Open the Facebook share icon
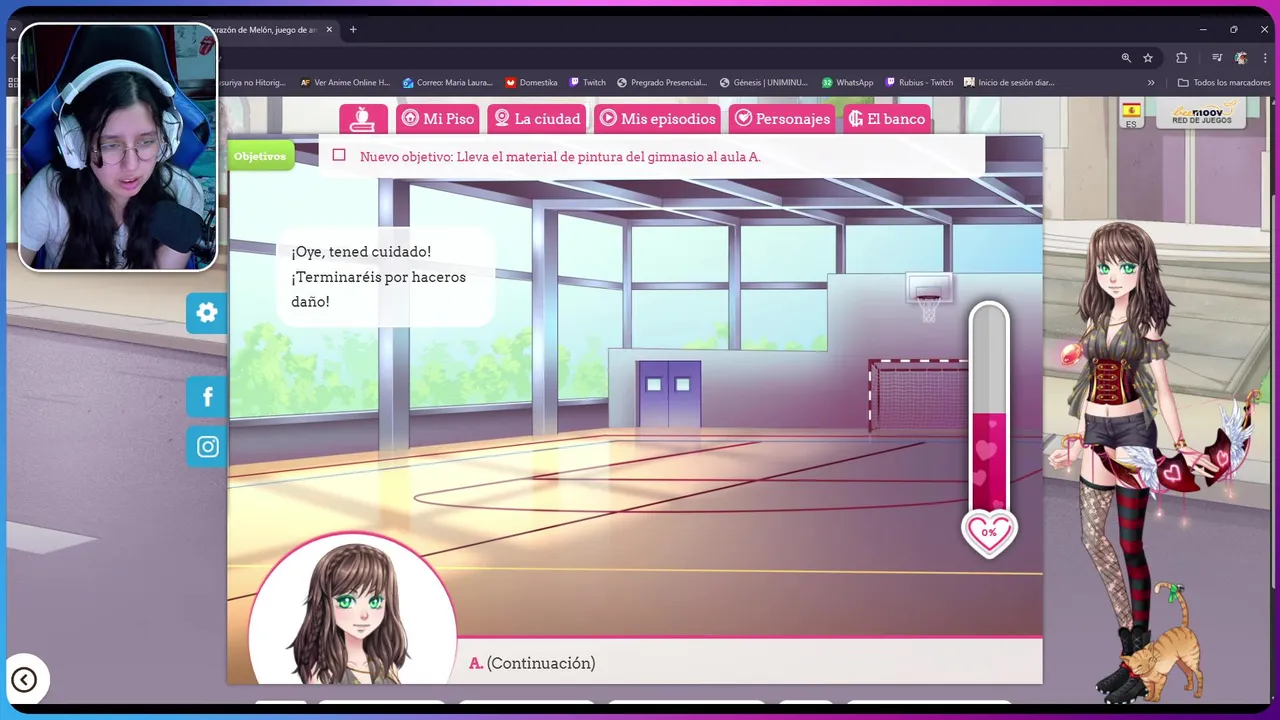Image resolution: width=1280 pixels, height=720 pixels. (x=207, y=397)
